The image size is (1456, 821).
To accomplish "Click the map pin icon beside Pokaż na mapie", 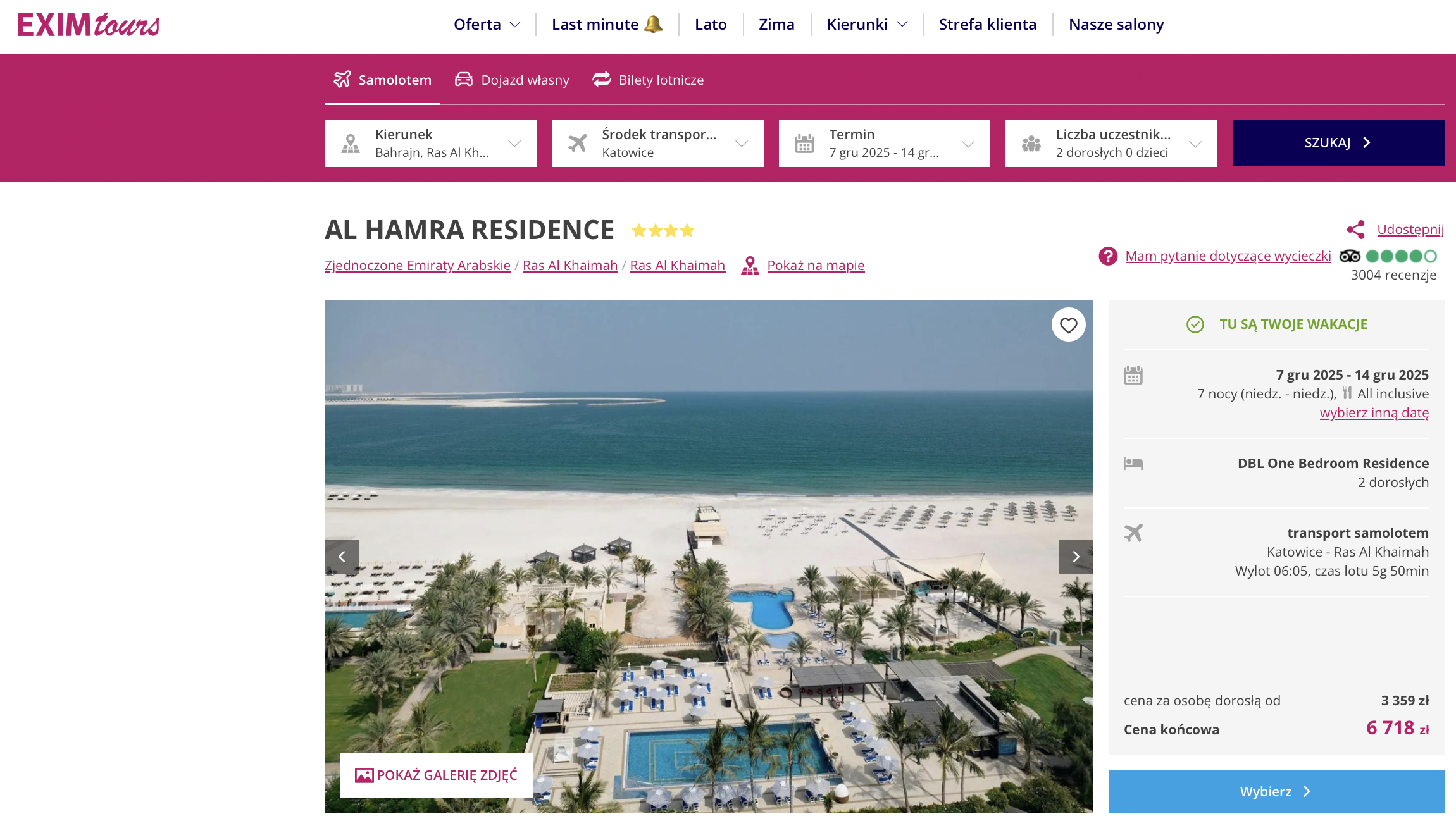I will [x=750, y=266].
